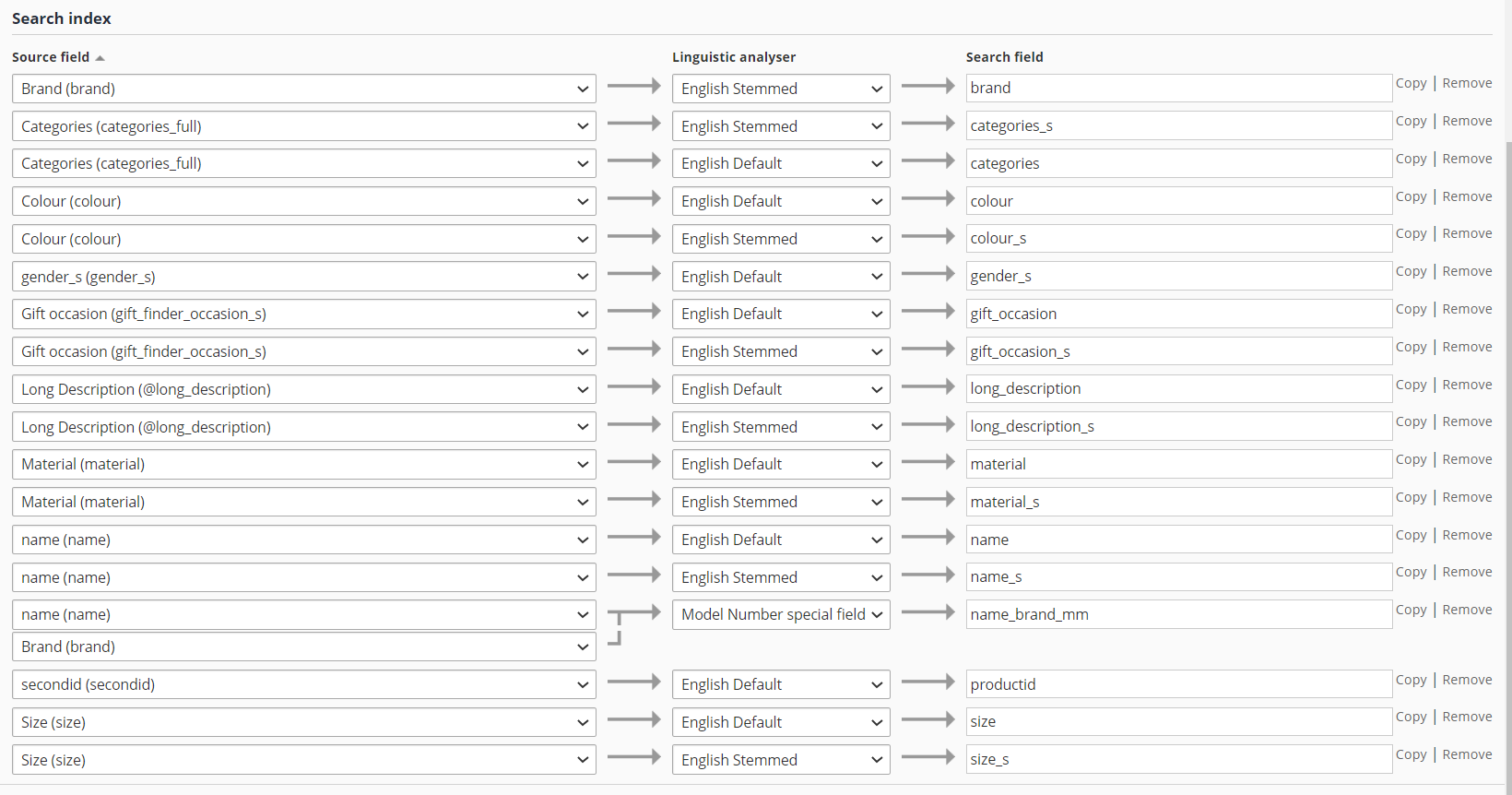Click the gift_occasion_s search field input
The height and width of the screenshot is (795, 1512).
click(x=1178, y=351)
